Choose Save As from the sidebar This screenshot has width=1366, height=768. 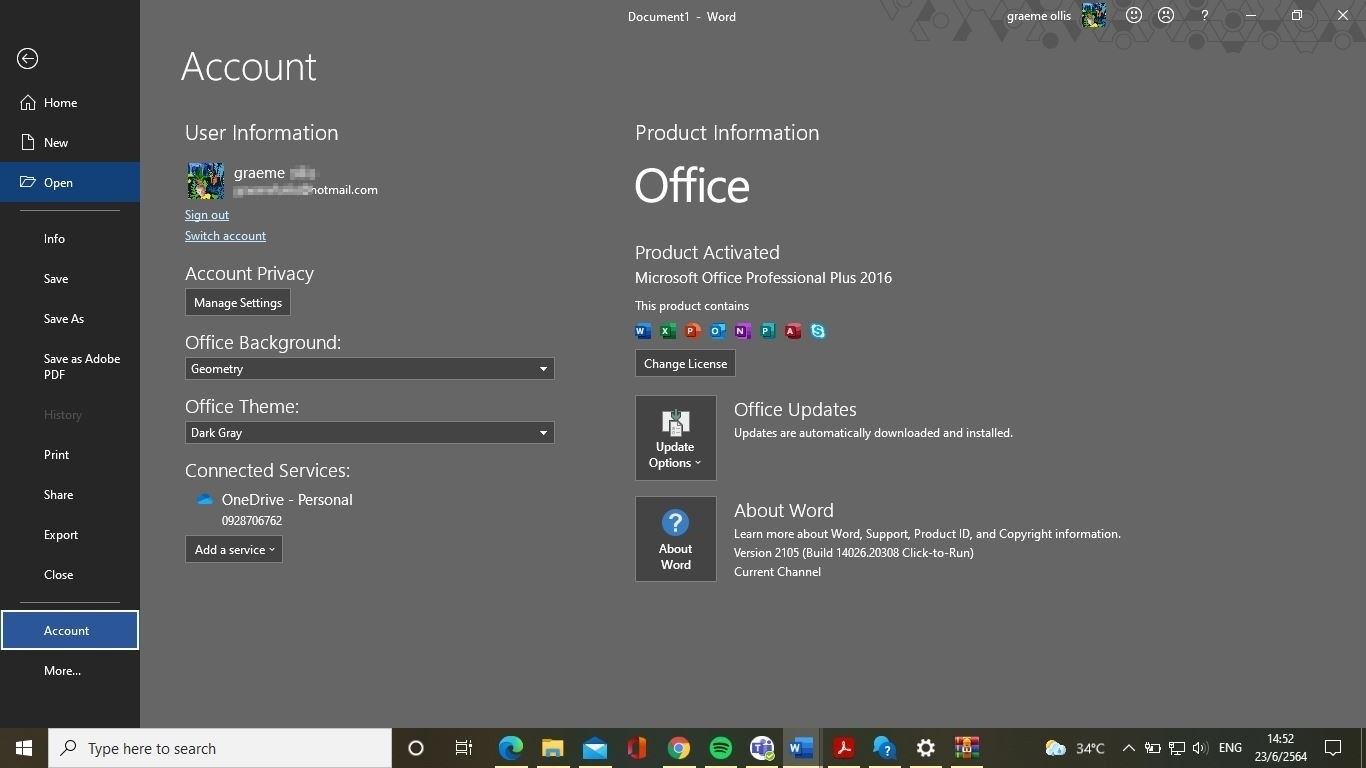tap(70, 319)
